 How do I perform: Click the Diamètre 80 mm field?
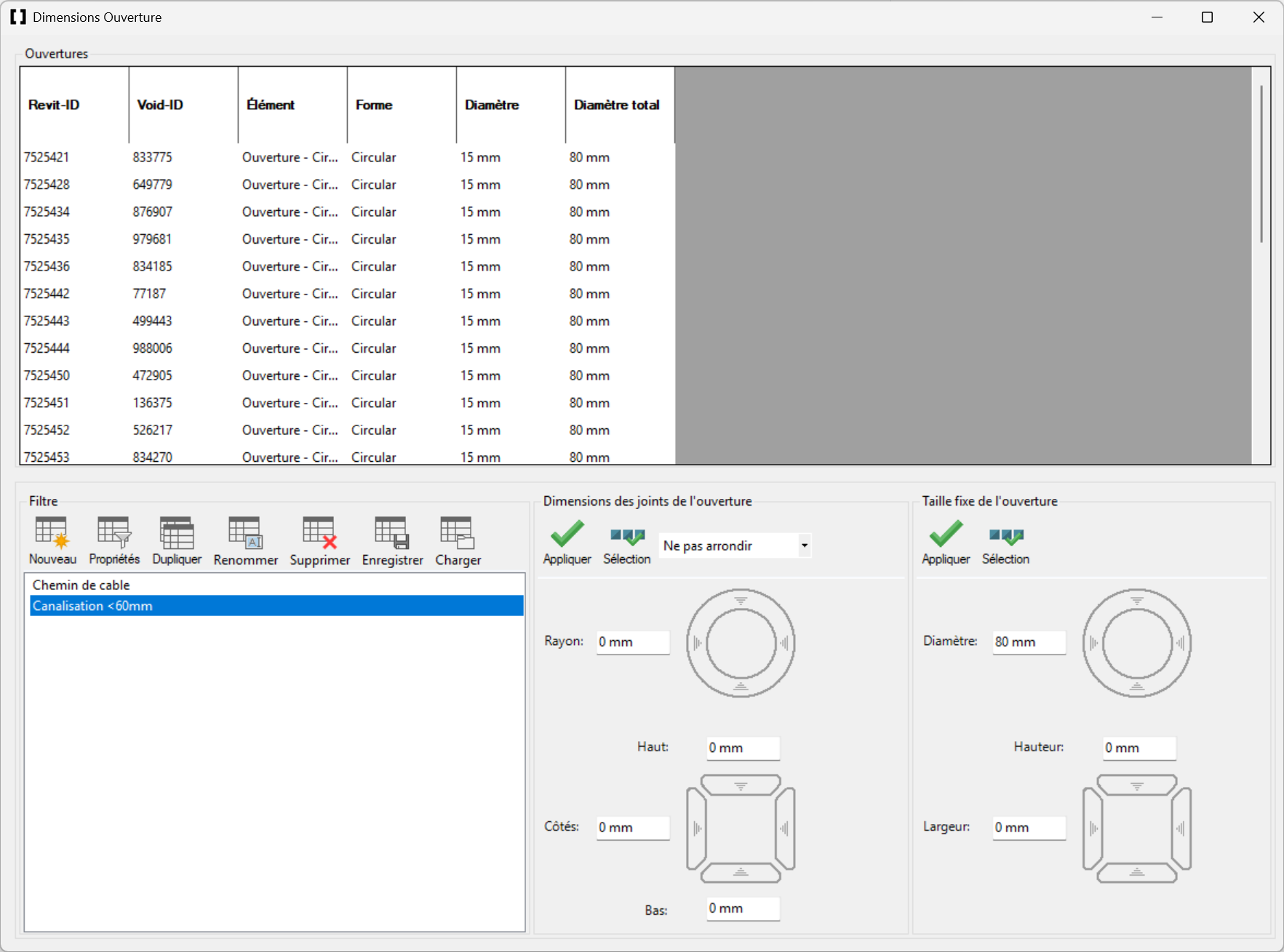1029,642
